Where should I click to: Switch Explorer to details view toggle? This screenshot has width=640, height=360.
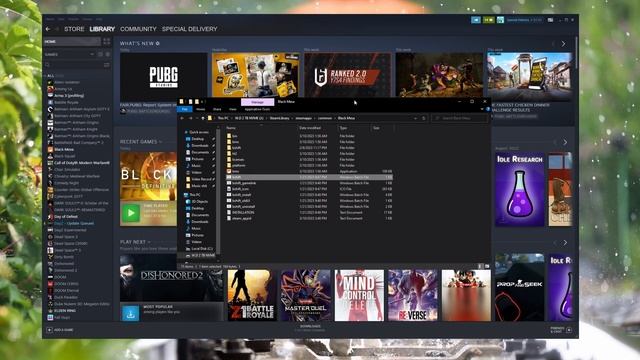click(480, 267)
